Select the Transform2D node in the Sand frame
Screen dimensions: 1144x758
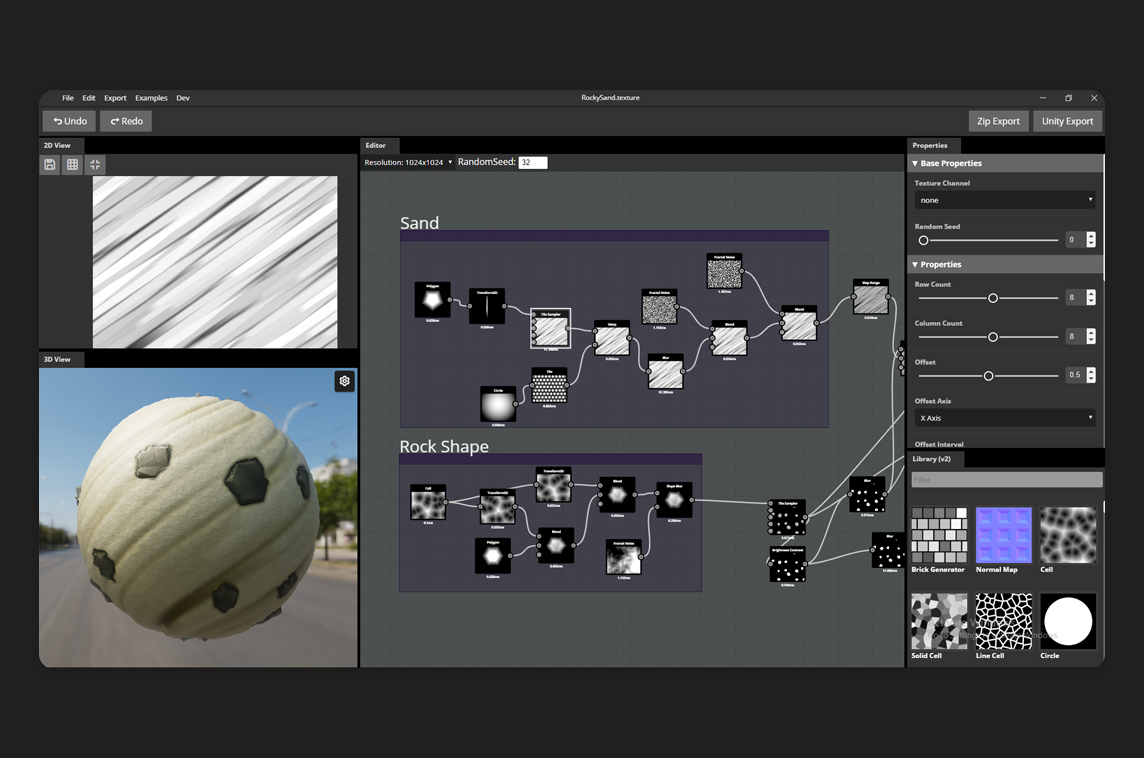pyautogui.click(x=487, y=306)
